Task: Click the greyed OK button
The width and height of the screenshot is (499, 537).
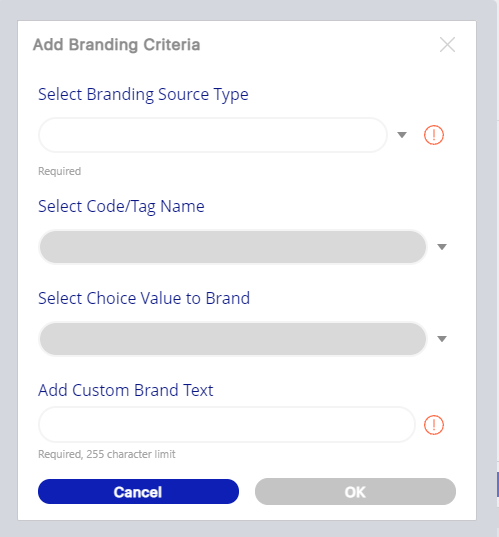Action: (355, 492)
